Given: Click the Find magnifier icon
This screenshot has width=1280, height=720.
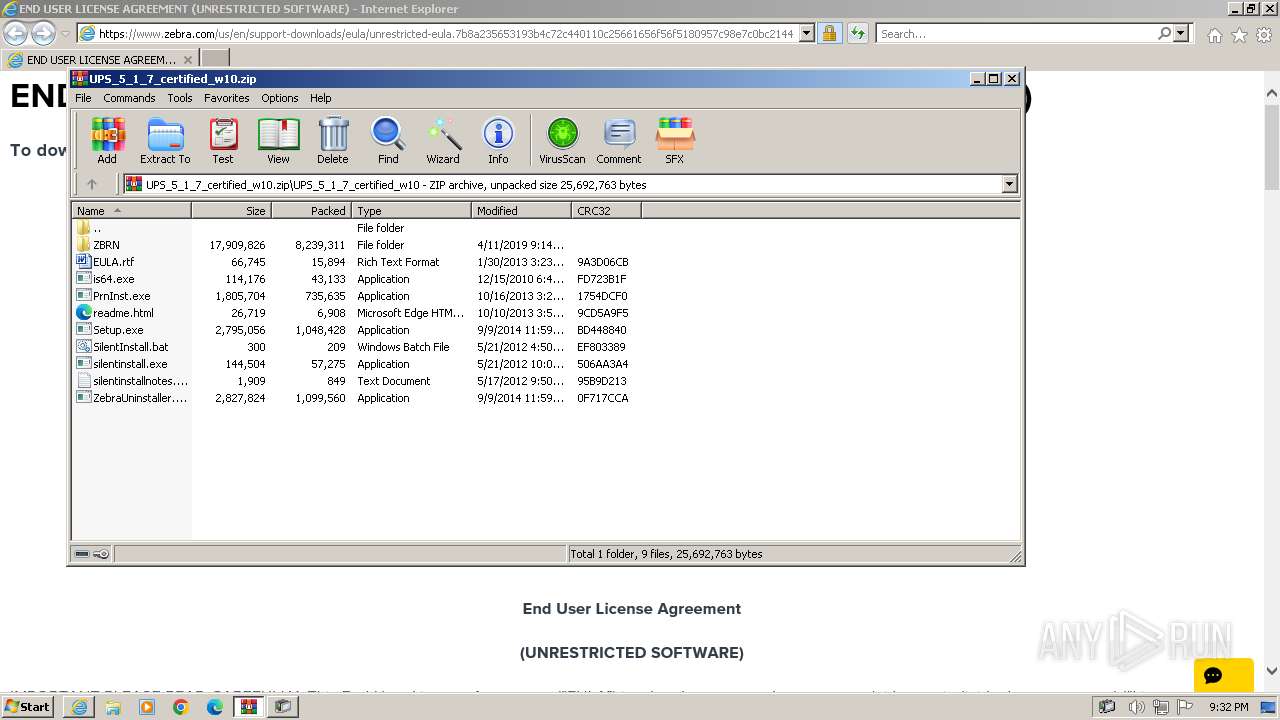Looking at the screenshot, I should (x=388, y=141).
